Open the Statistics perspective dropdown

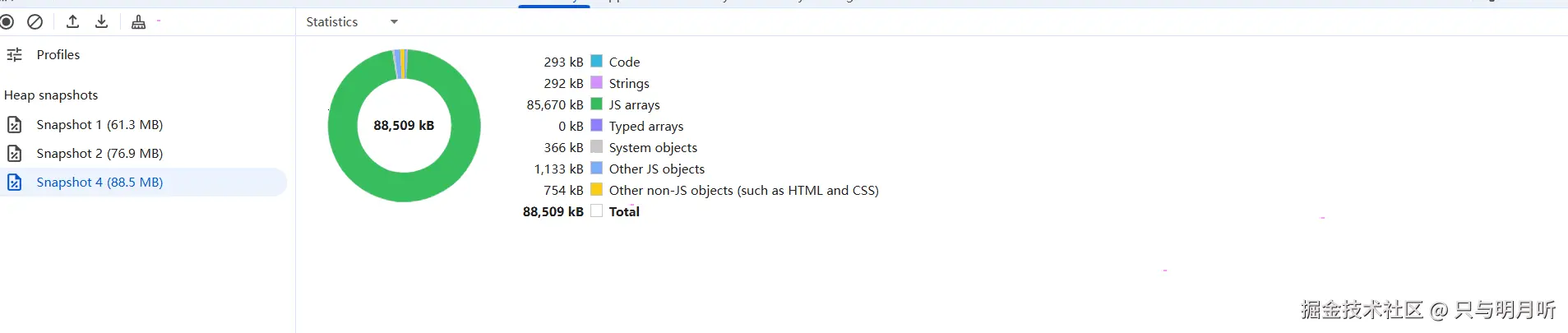coord(352,22)
